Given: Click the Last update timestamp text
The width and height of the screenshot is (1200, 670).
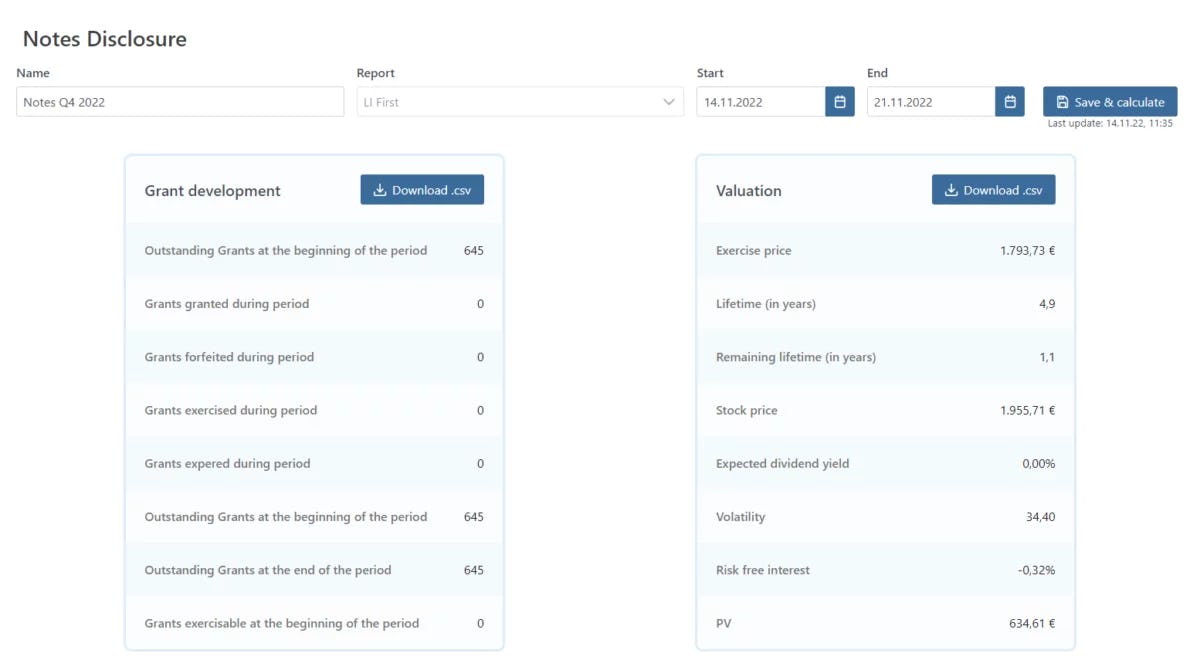Looking at the screenshot, I should (1110, 124).
